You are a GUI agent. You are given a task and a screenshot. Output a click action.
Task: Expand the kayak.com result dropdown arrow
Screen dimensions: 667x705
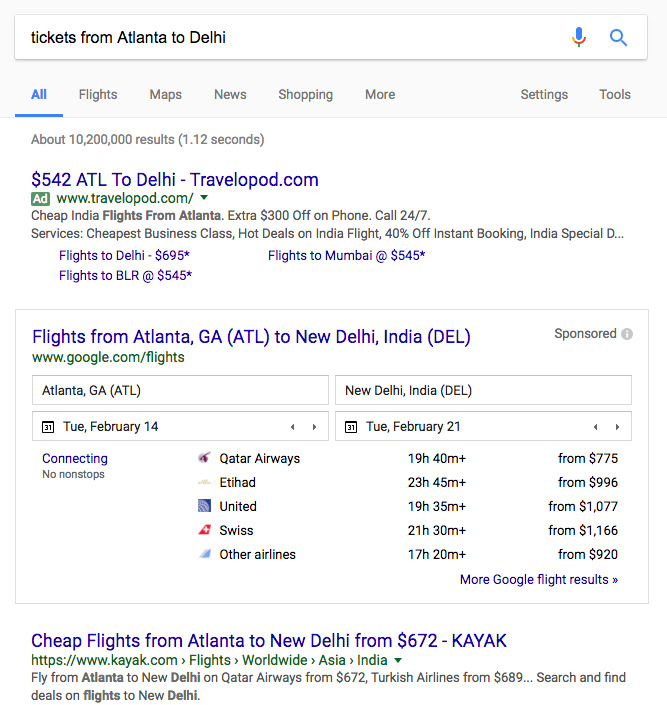point(398,660)
